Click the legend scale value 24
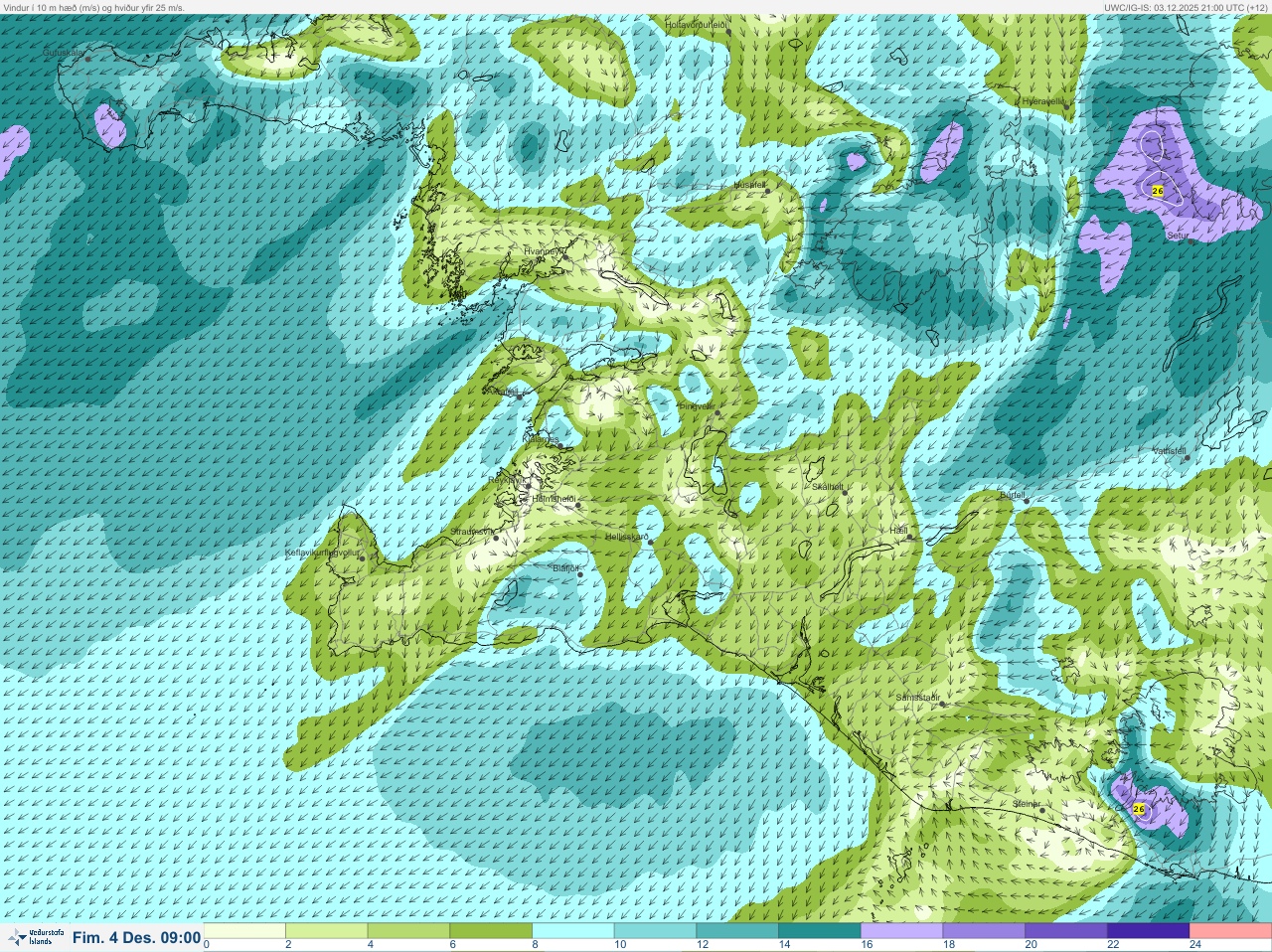Viewport: 1272px width, 952px height. (x=1195, y=945)
